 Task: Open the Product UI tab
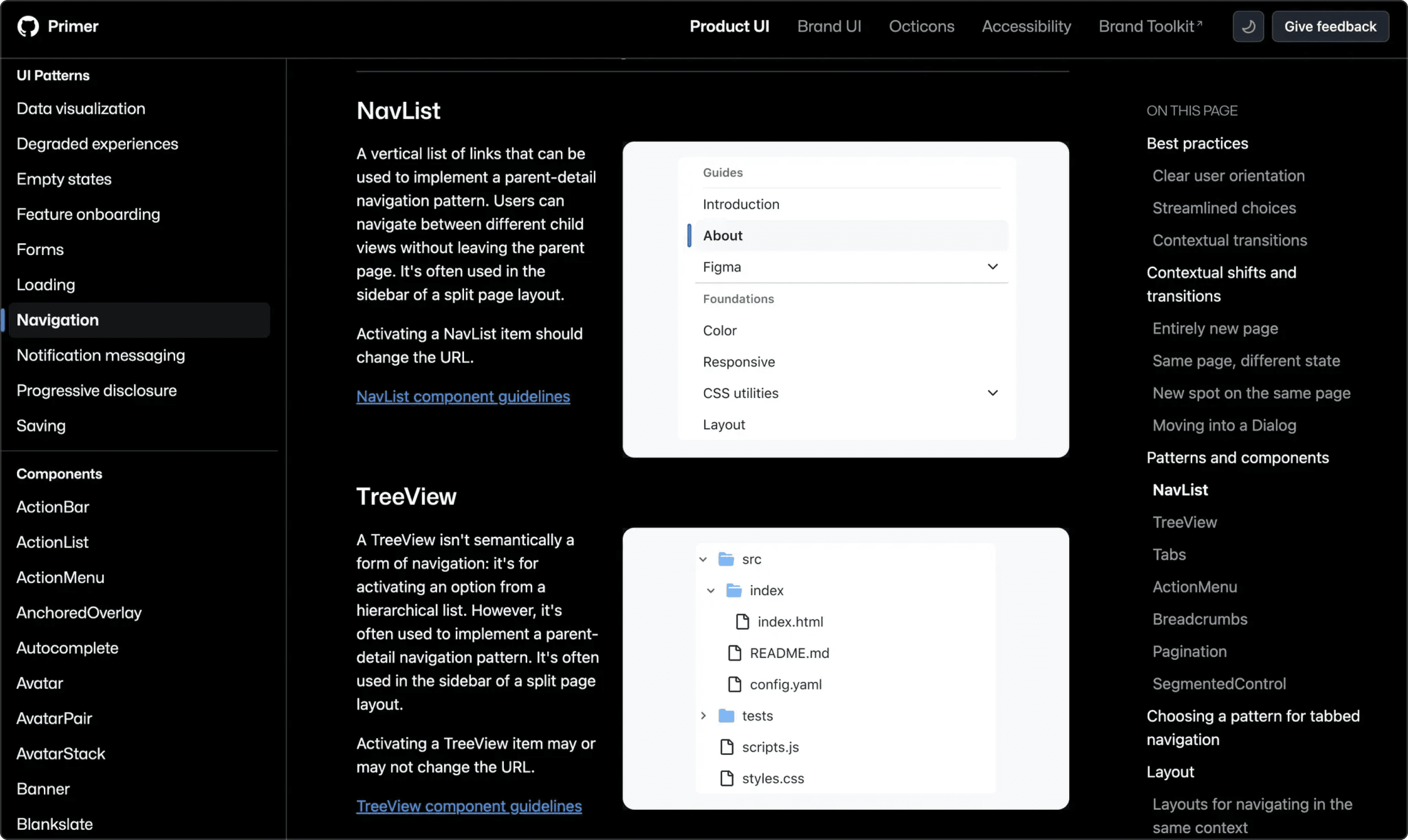729,27
